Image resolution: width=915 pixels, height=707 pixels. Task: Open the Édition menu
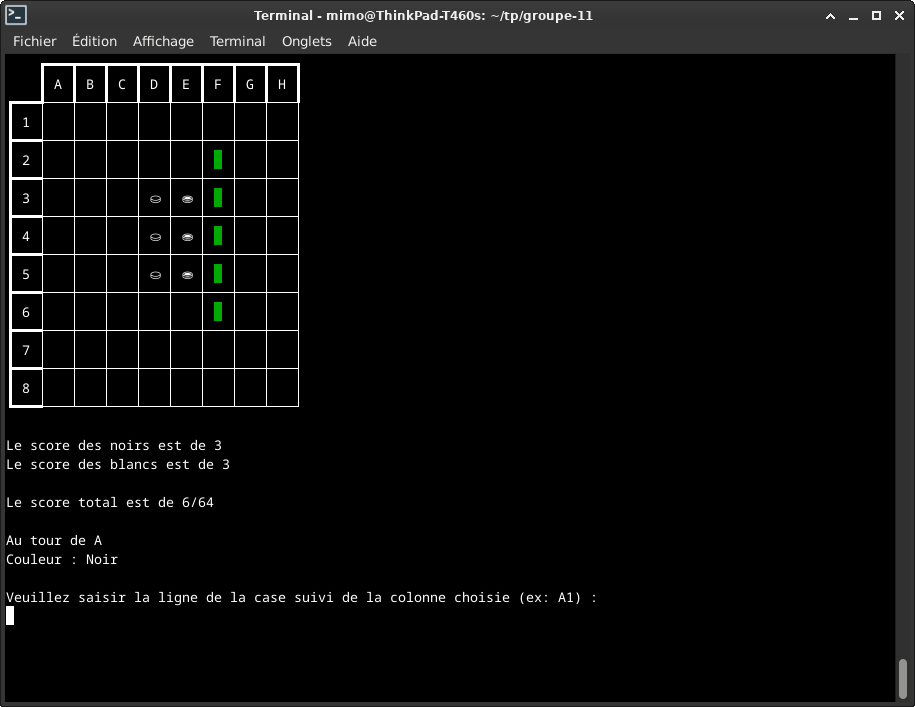(94, 41)
